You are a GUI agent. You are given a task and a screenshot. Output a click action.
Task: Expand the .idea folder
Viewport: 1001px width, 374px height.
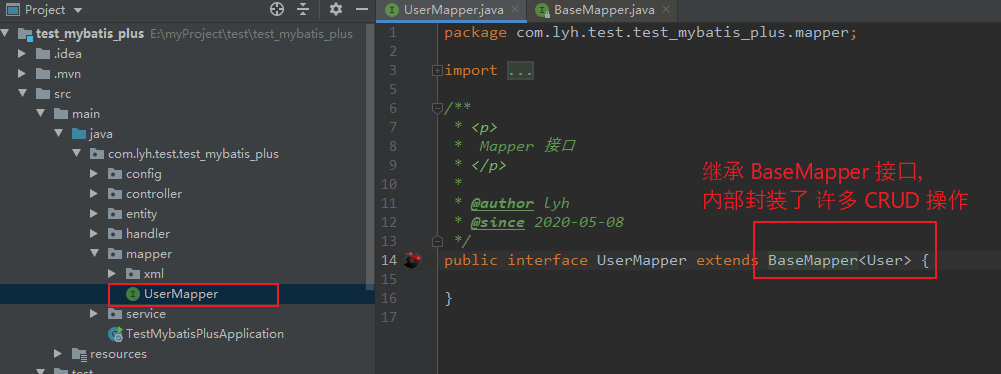click(x=22, y=54)
